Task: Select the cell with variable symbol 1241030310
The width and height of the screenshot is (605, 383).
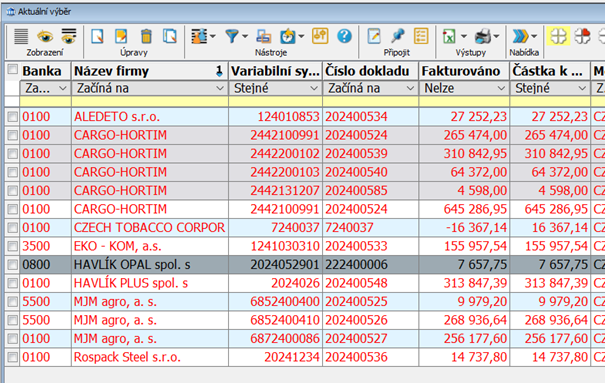Action: click(275, 246)
